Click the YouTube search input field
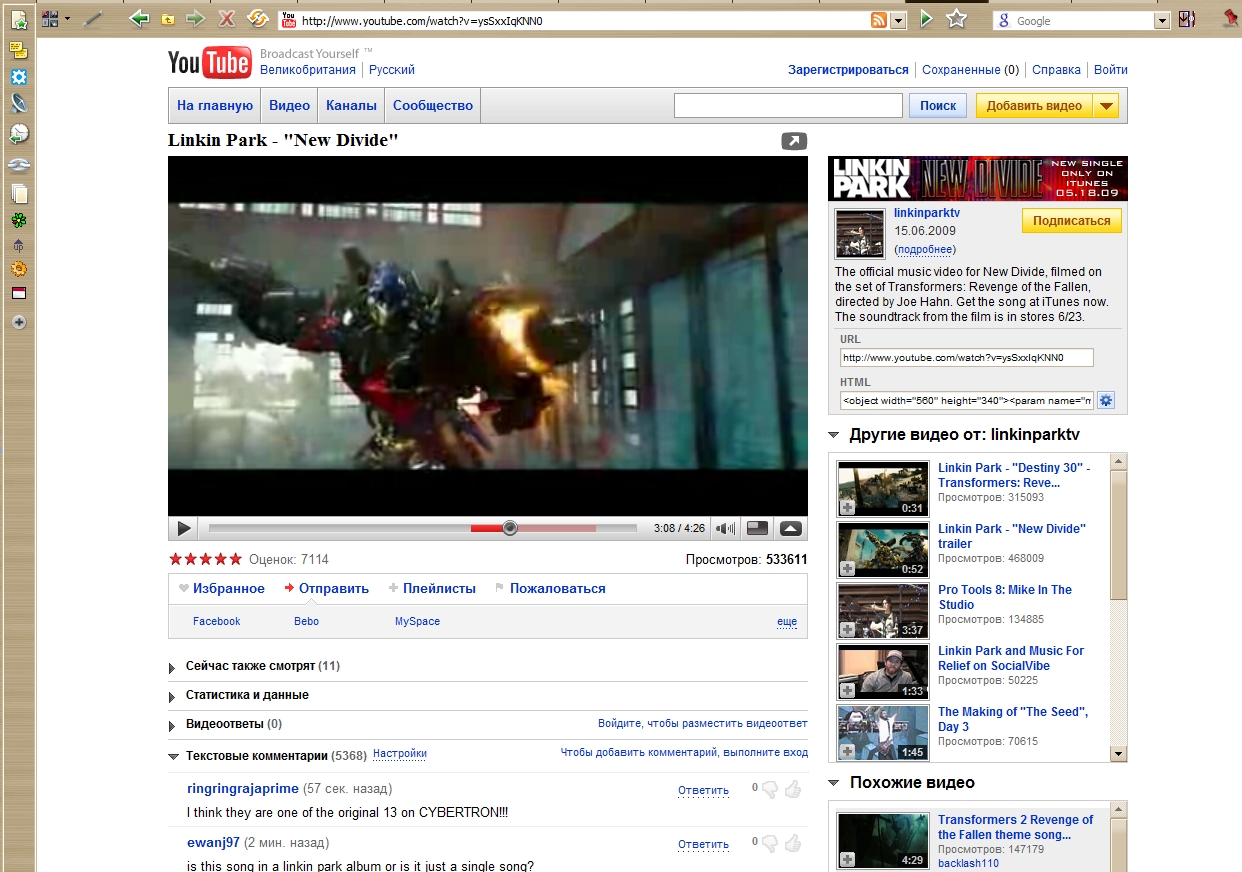 789,106
